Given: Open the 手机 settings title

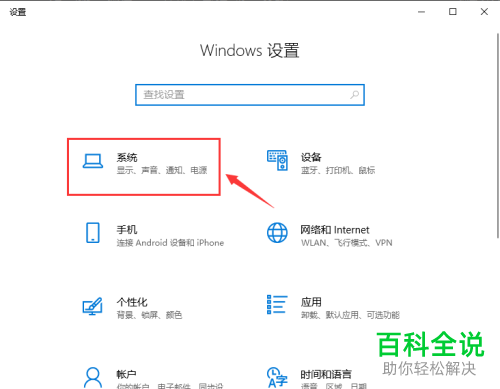Looking at the screenshot, I should point(127,230).
